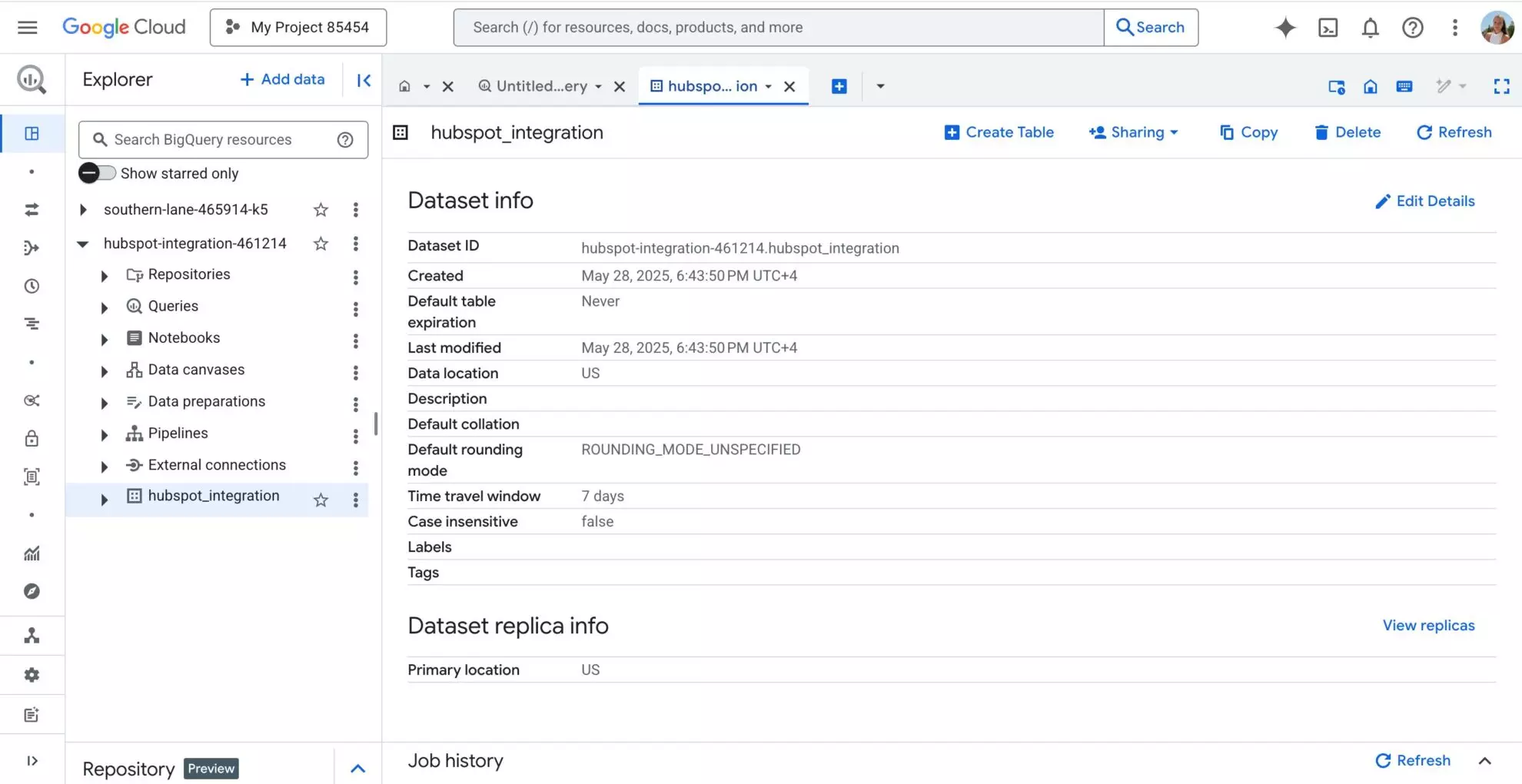Open the home tab
The height and width of the screenshot is (784, 1522).
click(x=404, y=86)
